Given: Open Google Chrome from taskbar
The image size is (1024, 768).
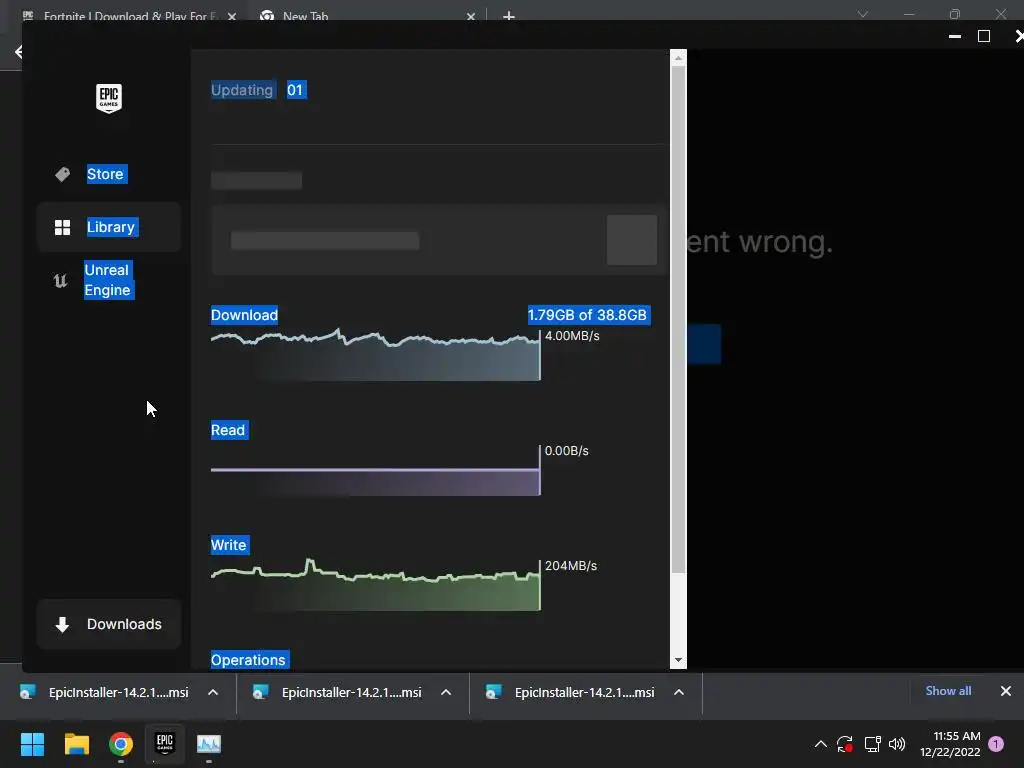Looking at the screenshot, I should coord(121,744).
